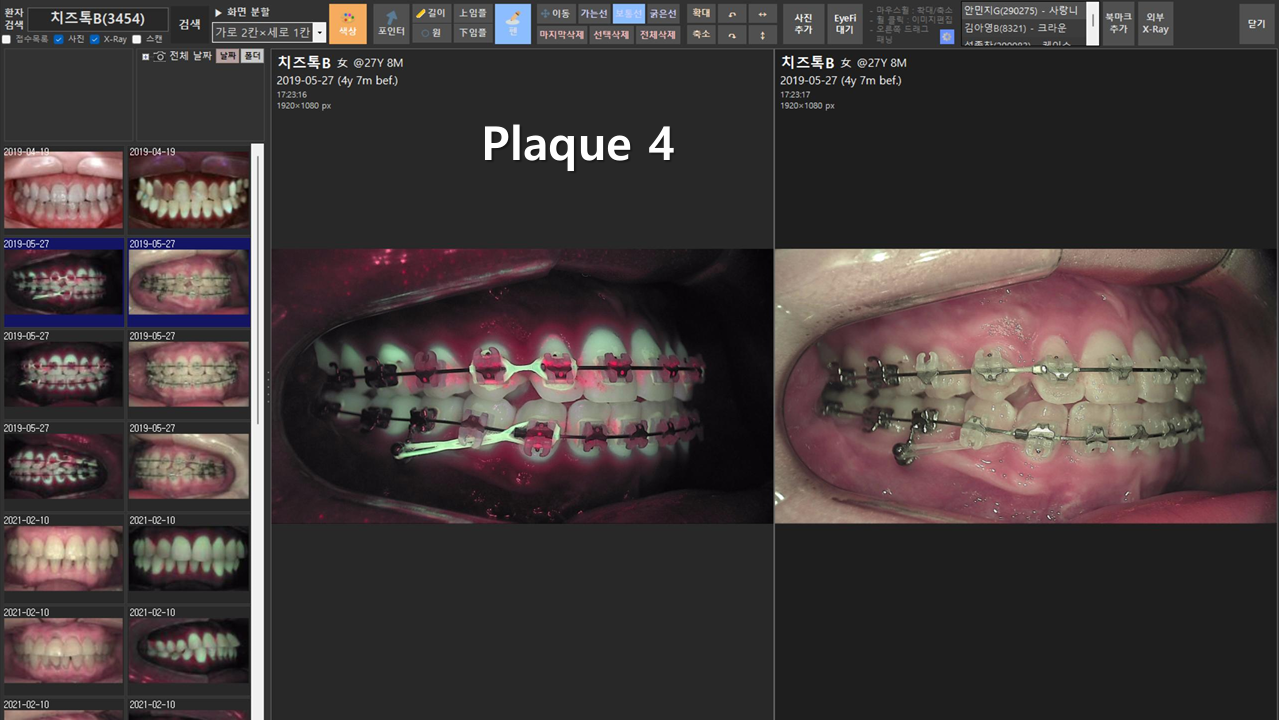Image resolution: width=1279 pixels, height=720 pixels.
Task: Select the 원 circle drawing tool
Action: (431, 33)
